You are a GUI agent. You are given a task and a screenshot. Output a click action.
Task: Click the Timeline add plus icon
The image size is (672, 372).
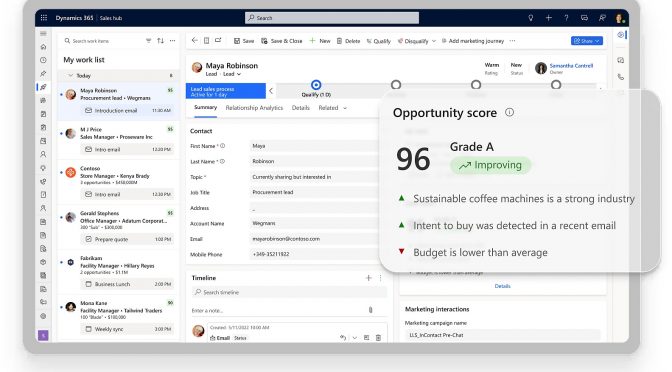(368, 278)
